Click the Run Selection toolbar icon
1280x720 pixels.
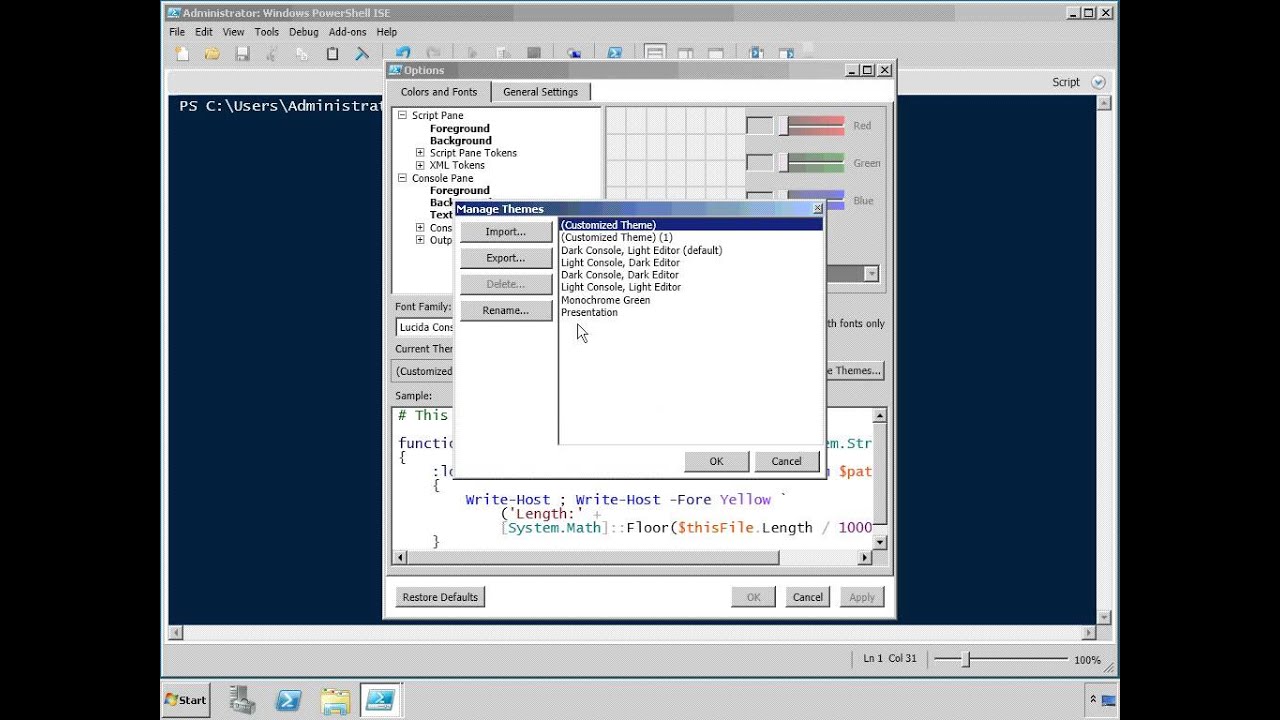[503, 53]
